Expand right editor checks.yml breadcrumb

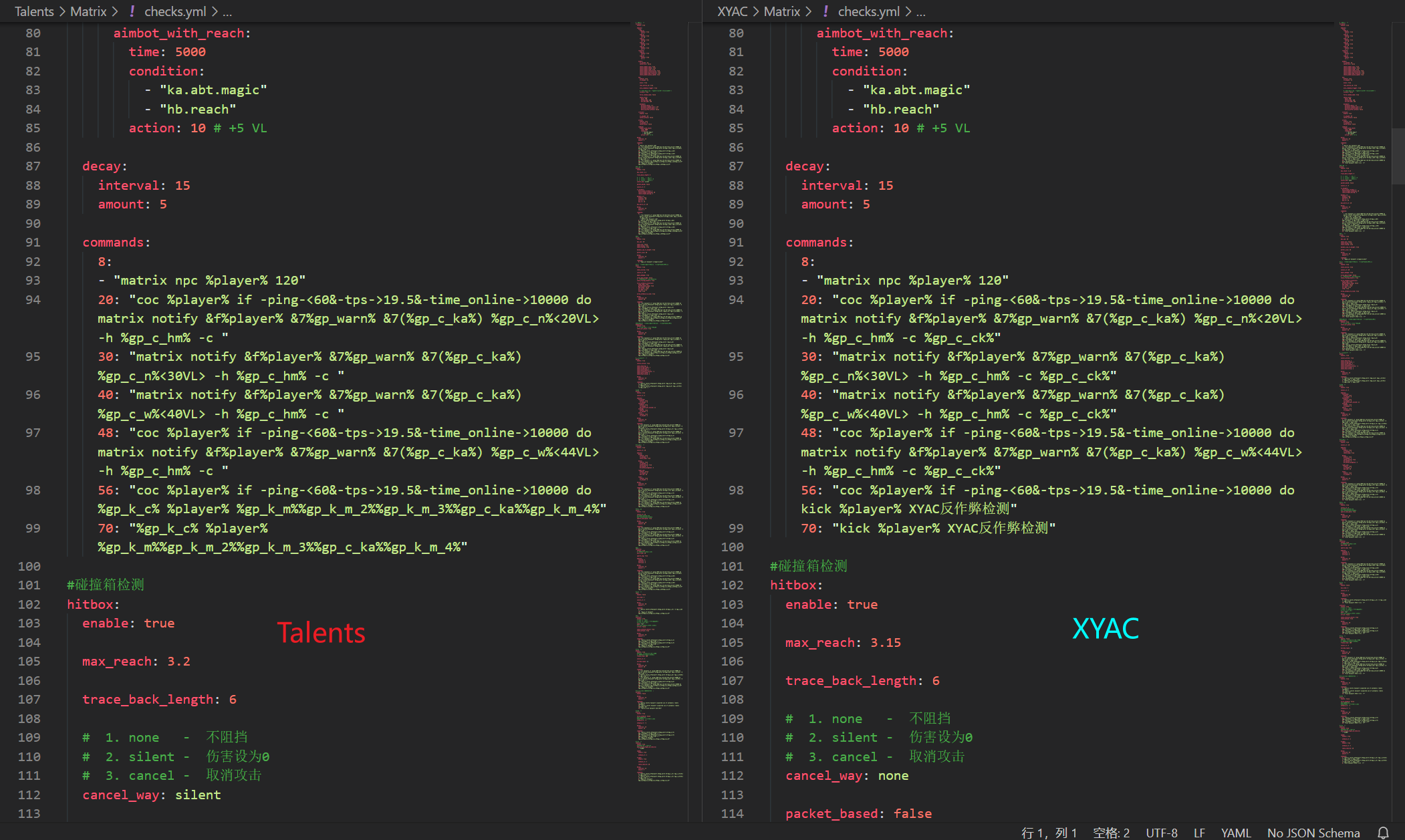pos(868,11)
